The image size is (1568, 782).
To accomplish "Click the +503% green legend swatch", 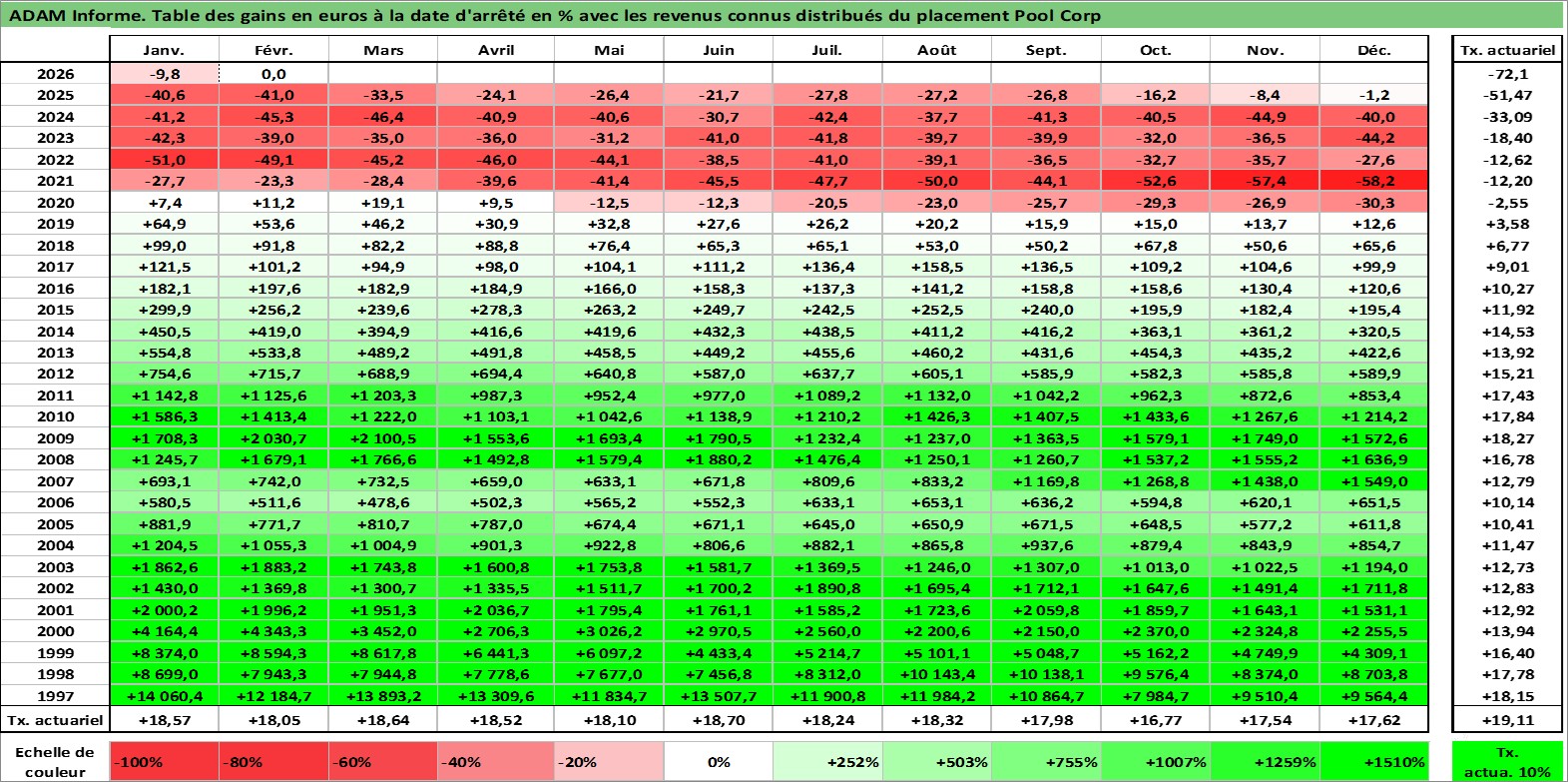I will [937, 762].
